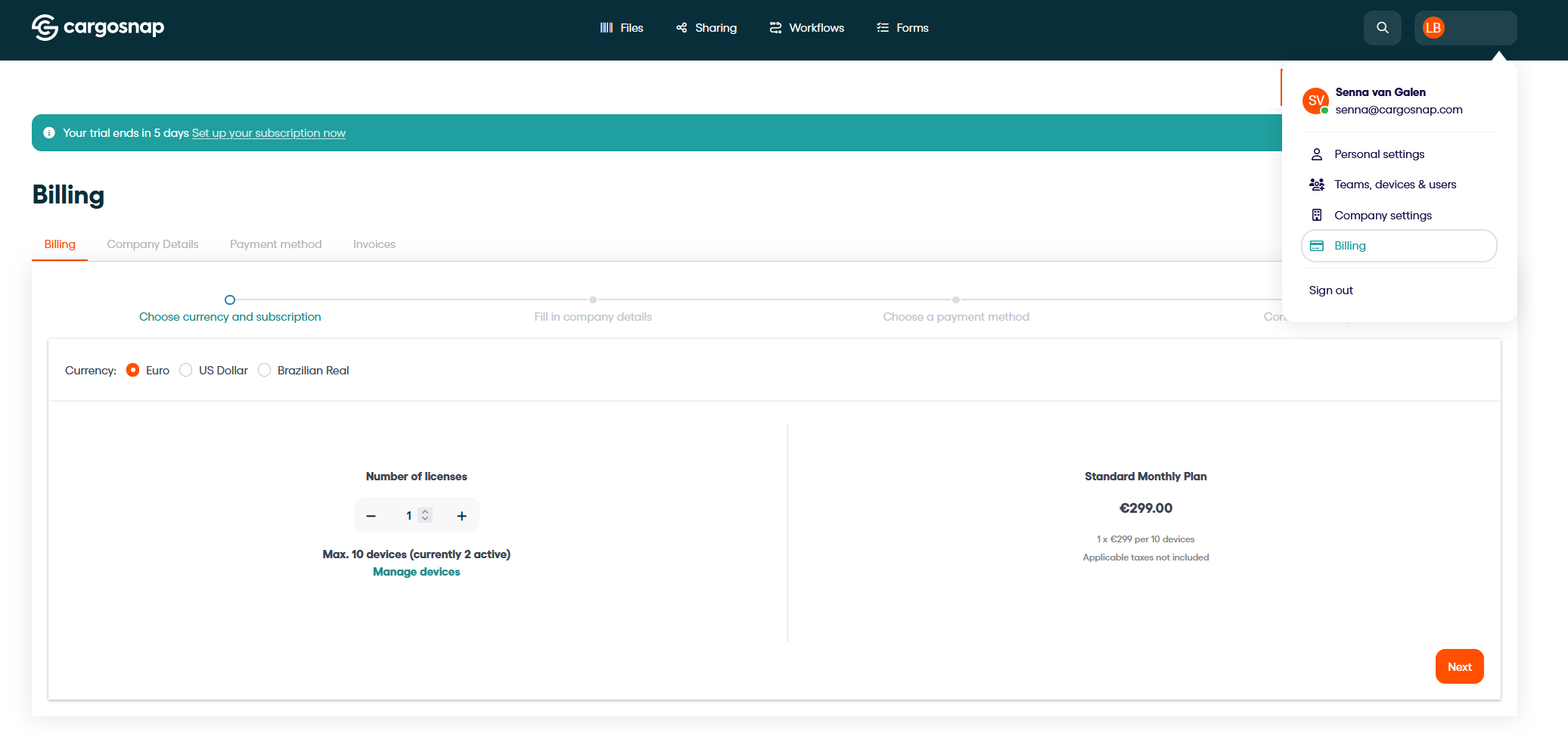Viewport: 1568px width, 742px height.
Task: Switch to the Invoices tab
Action: point(374,244)
